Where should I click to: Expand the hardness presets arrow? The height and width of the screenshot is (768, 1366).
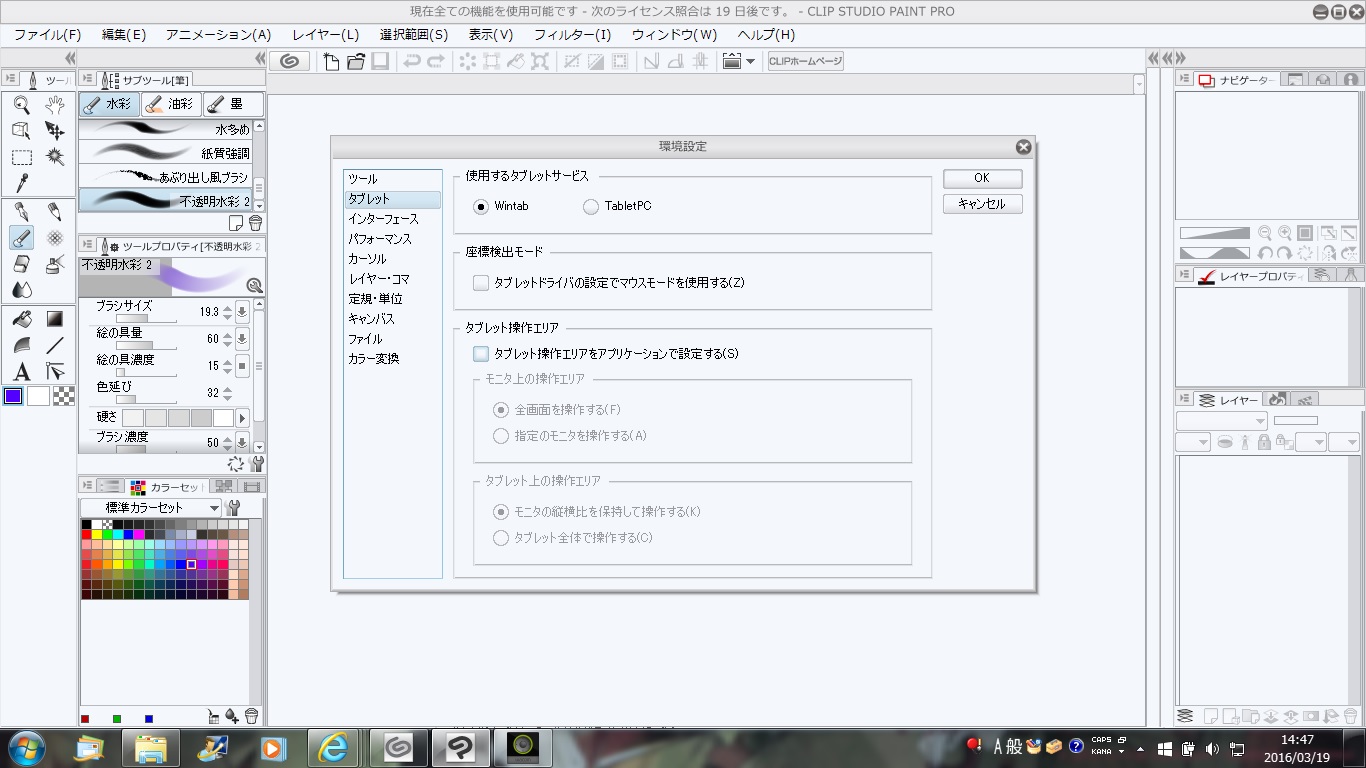[x=242, y=417]
